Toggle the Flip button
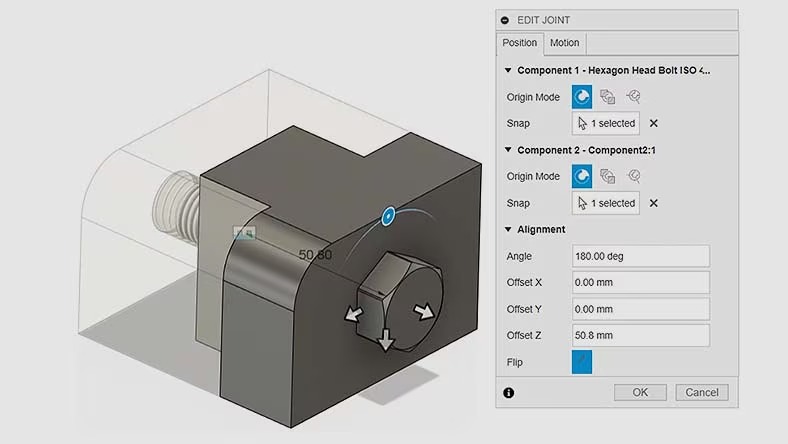 click(582, 362)
